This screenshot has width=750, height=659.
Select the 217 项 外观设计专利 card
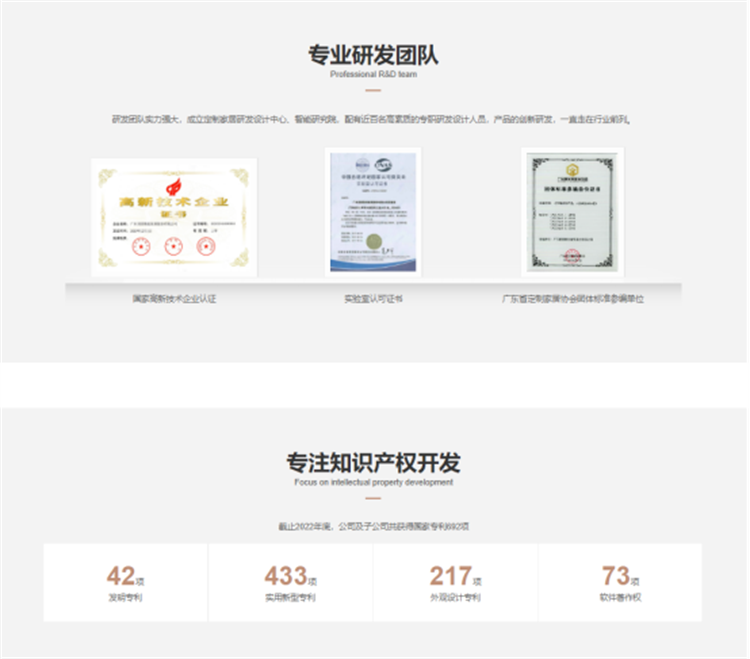pyautogui.click(x=455, y=582)
